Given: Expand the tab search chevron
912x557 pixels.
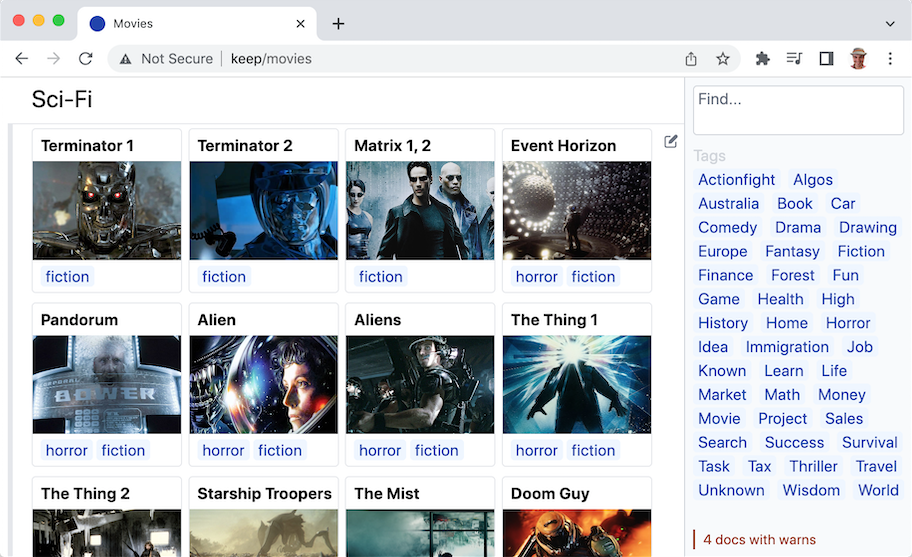Looking at the screenshot, I should pyautogui.click(x=890, y=24).
